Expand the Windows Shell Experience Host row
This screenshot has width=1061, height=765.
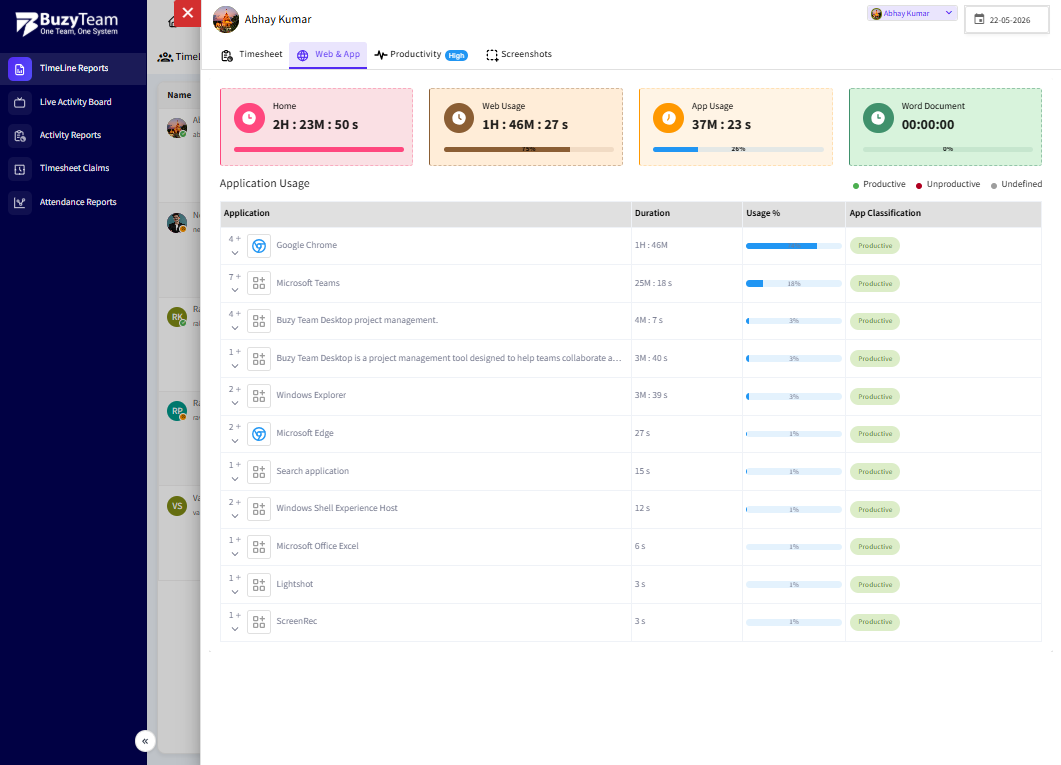[x=235, y=516]
